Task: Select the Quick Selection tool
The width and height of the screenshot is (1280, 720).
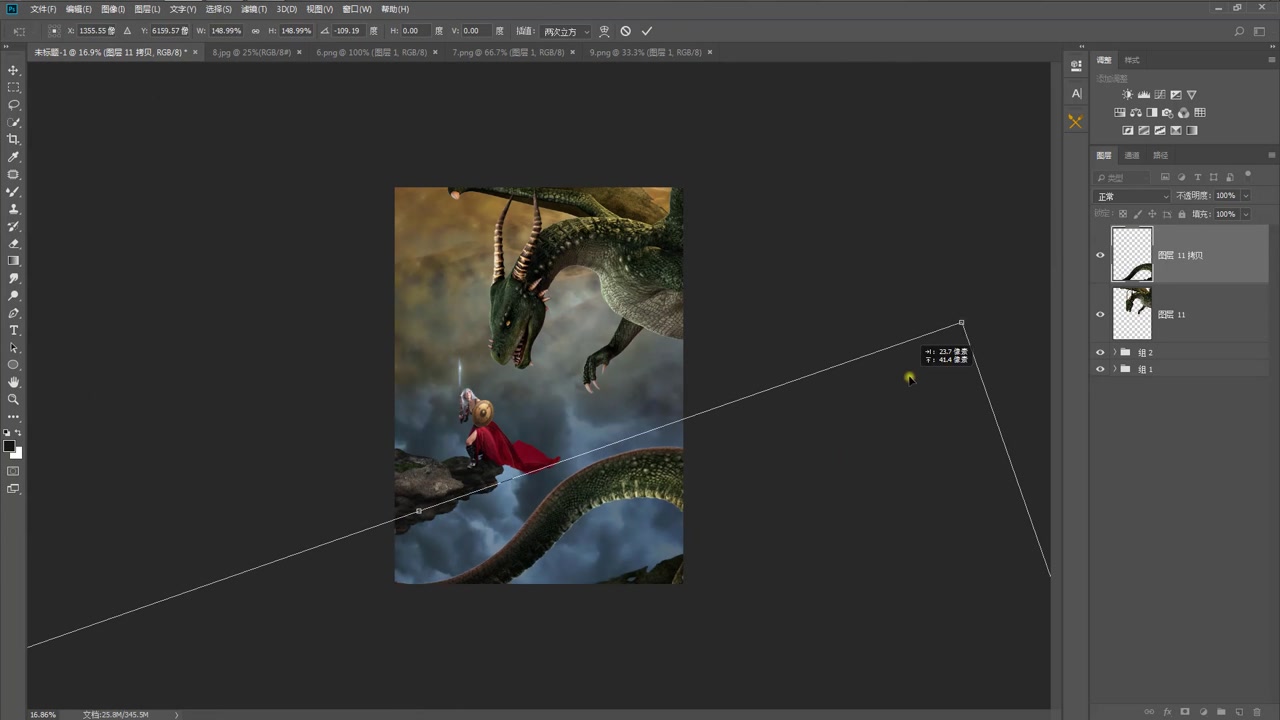Action: pos(14,122)
